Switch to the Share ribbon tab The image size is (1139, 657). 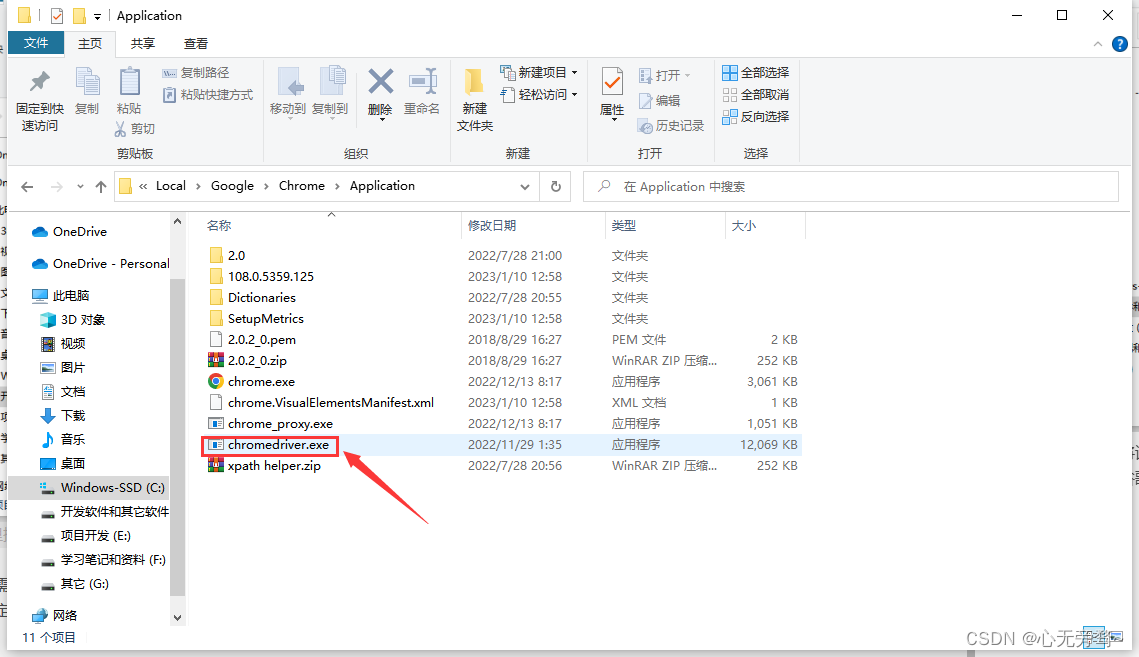(x=142, y=44)
